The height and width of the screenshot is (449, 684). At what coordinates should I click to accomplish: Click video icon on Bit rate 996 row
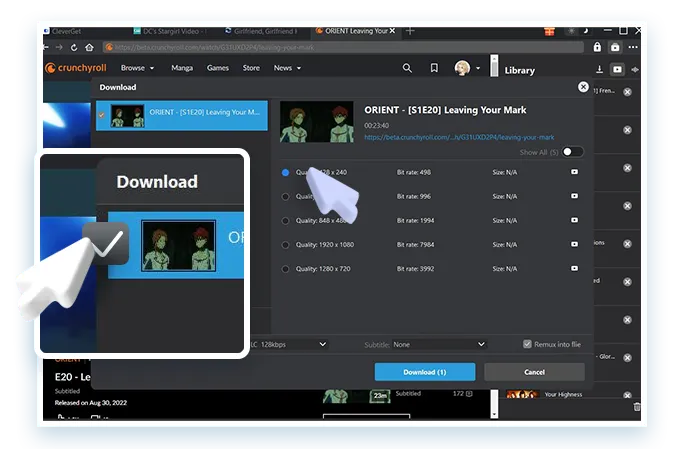(575, 196)
